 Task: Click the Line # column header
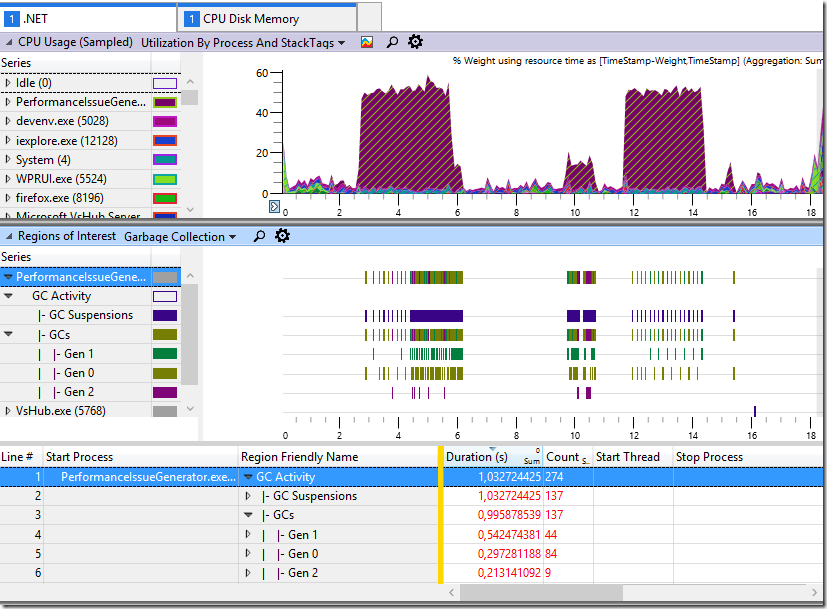21,457
